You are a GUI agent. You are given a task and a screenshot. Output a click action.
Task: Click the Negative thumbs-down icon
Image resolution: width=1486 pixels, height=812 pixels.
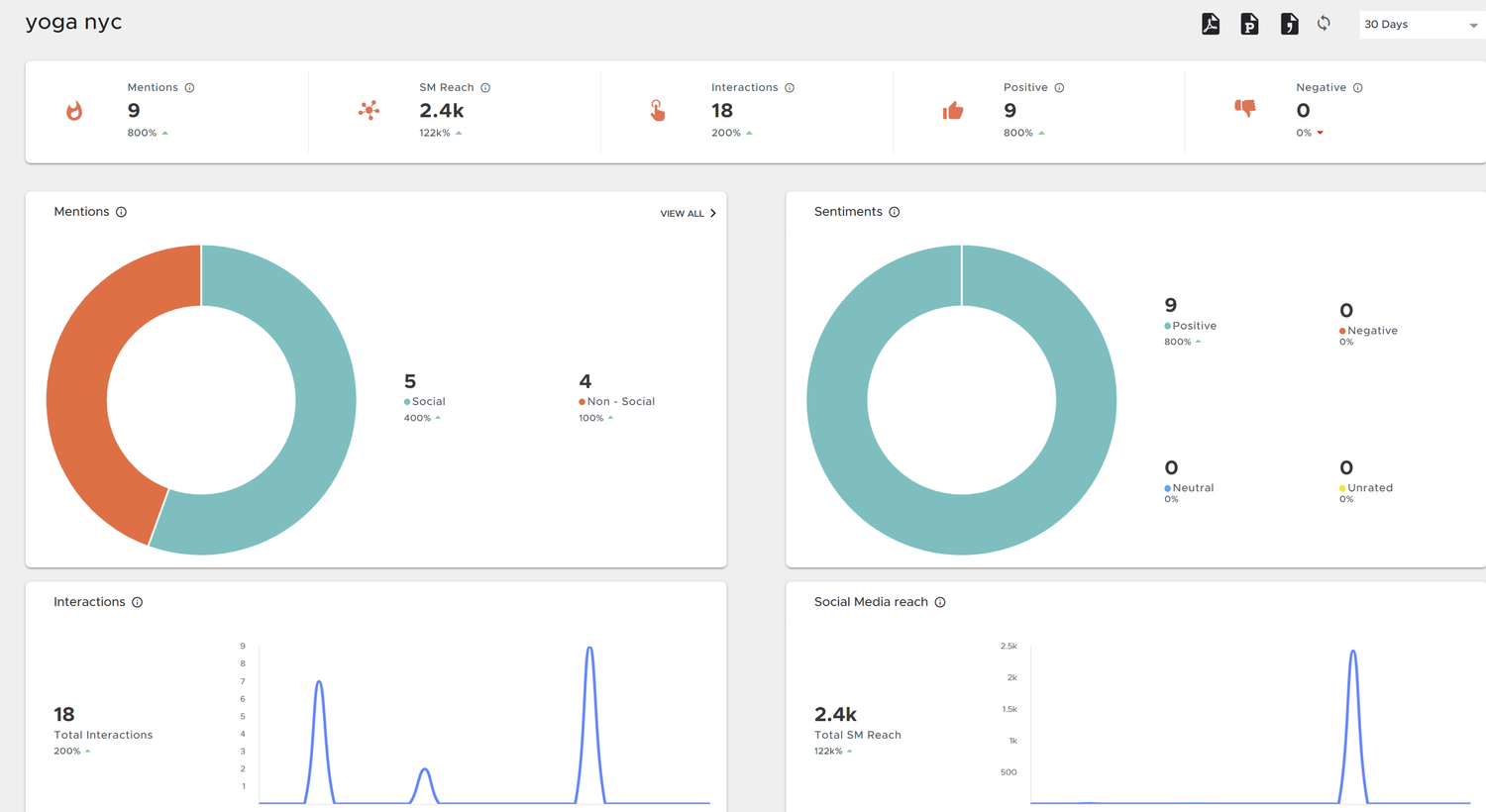(1245, 110)
